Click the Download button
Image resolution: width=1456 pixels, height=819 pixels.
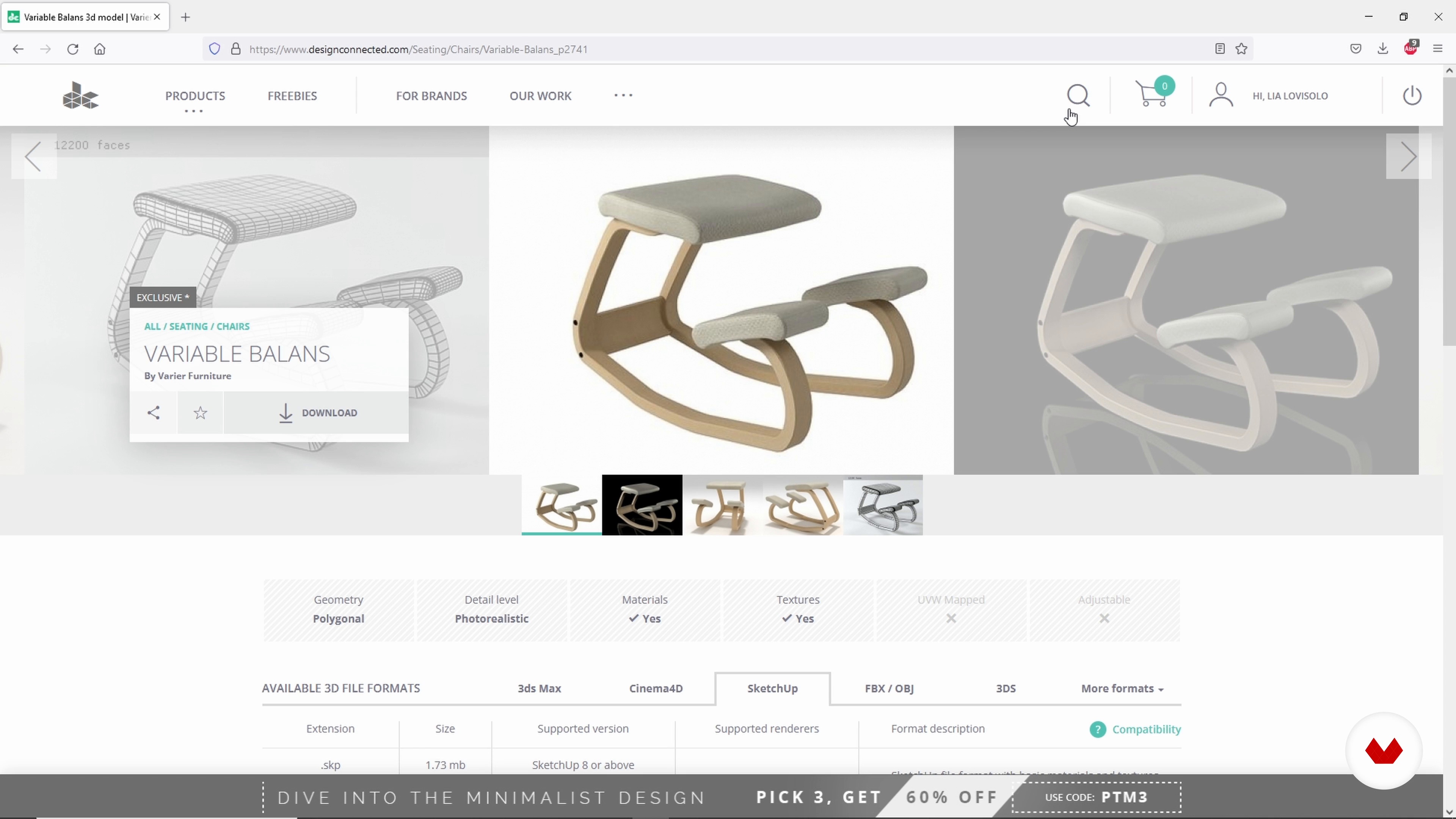[317, 413]
